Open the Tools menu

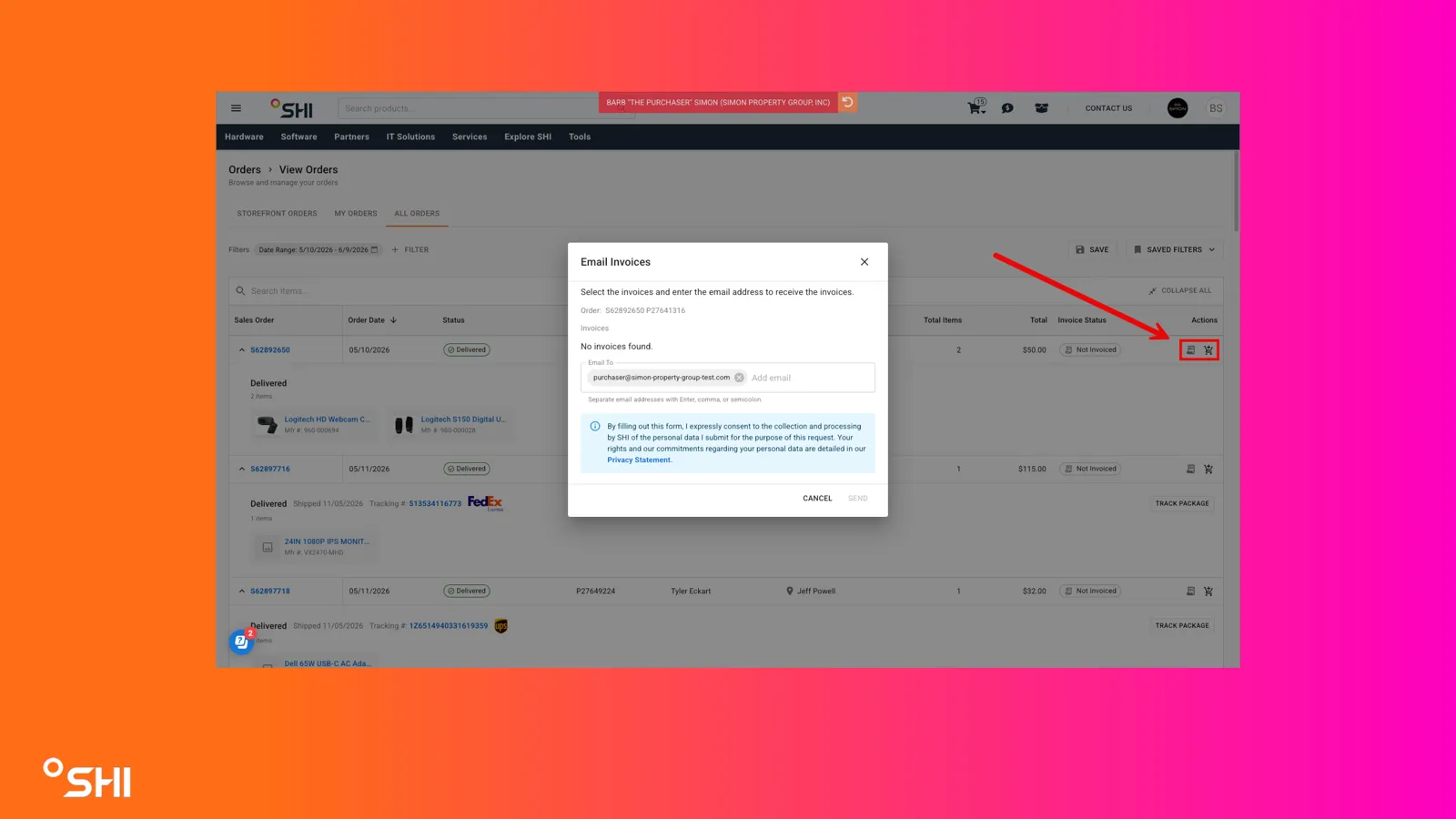[x=580, y=136]
